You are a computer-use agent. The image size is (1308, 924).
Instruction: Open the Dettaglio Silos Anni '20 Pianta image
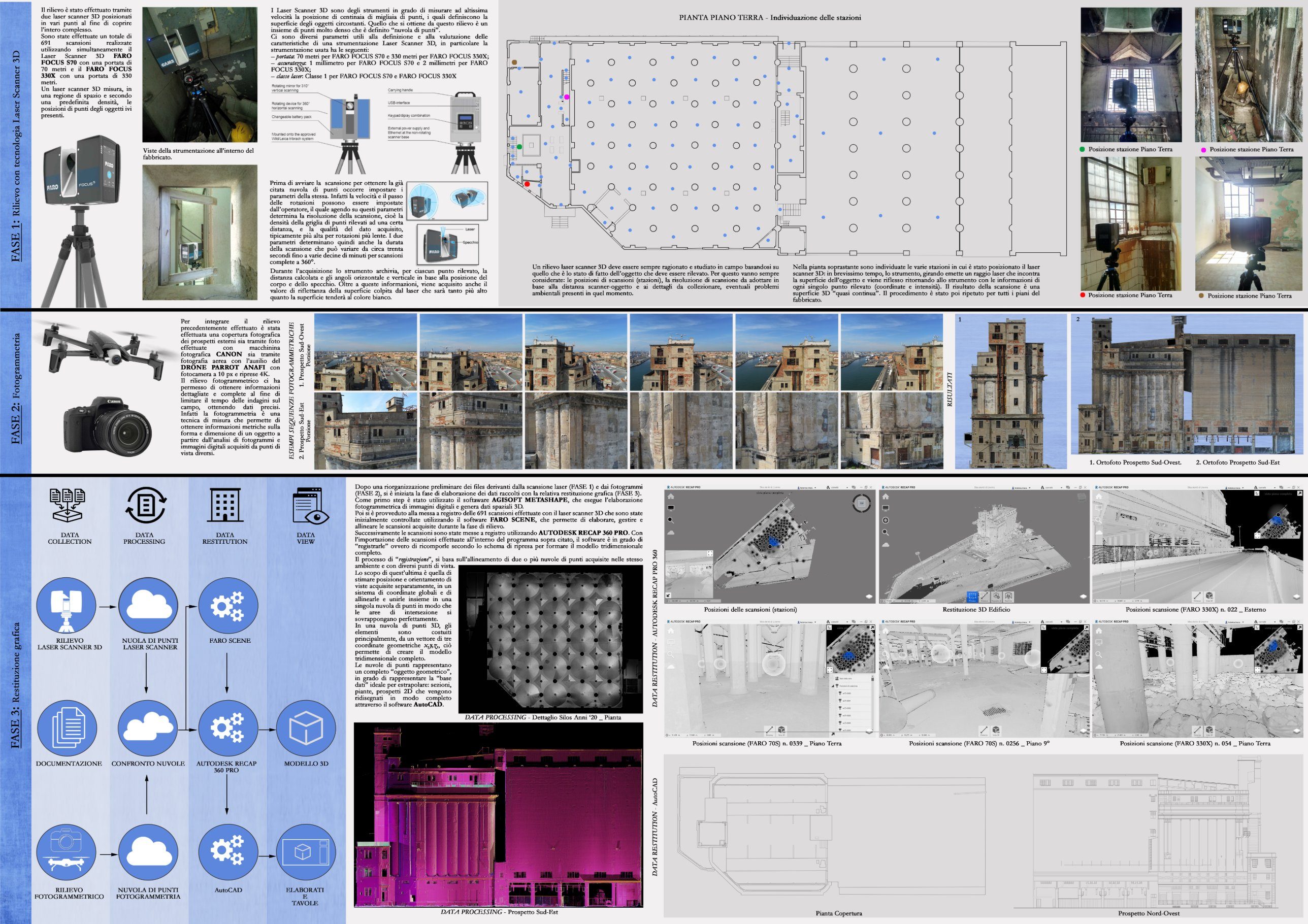pos(550,639)
